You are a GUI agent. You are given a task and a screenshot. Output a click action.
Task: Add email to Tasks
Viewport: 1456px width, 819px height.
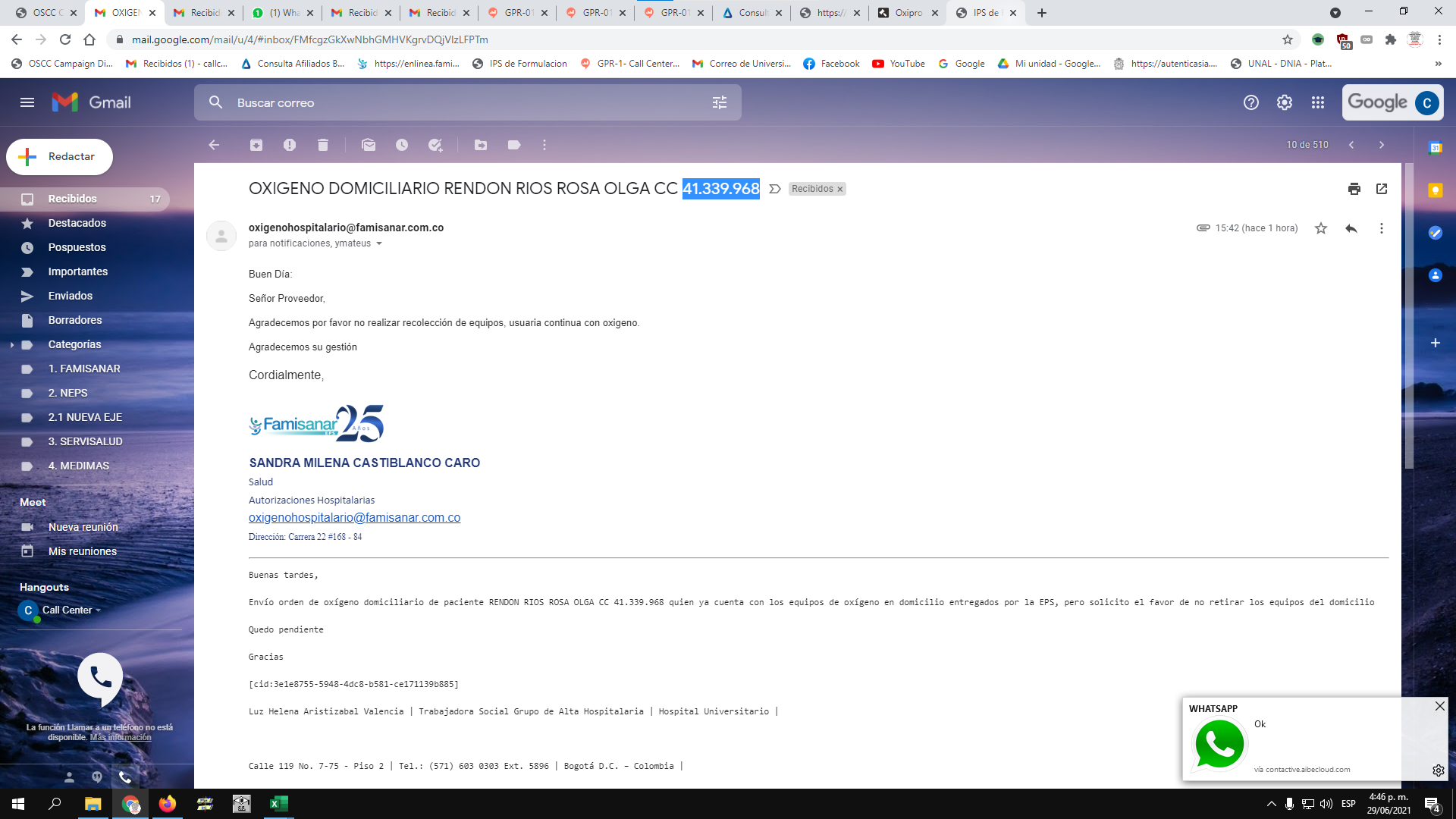[435, 145]
